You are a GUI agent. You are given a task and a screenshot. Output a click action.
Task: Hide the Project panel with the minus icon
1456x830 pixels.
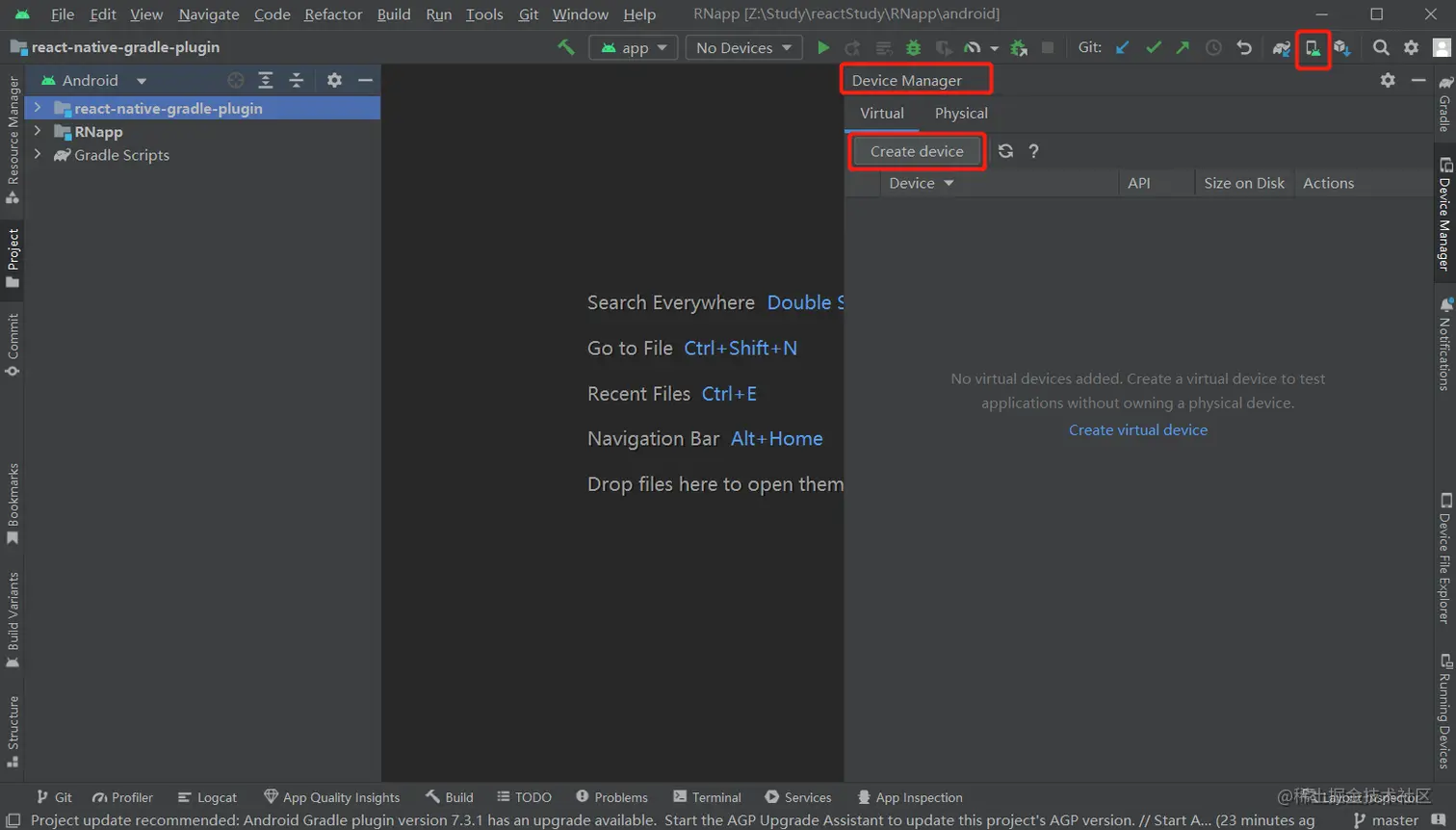coord(365,81)
